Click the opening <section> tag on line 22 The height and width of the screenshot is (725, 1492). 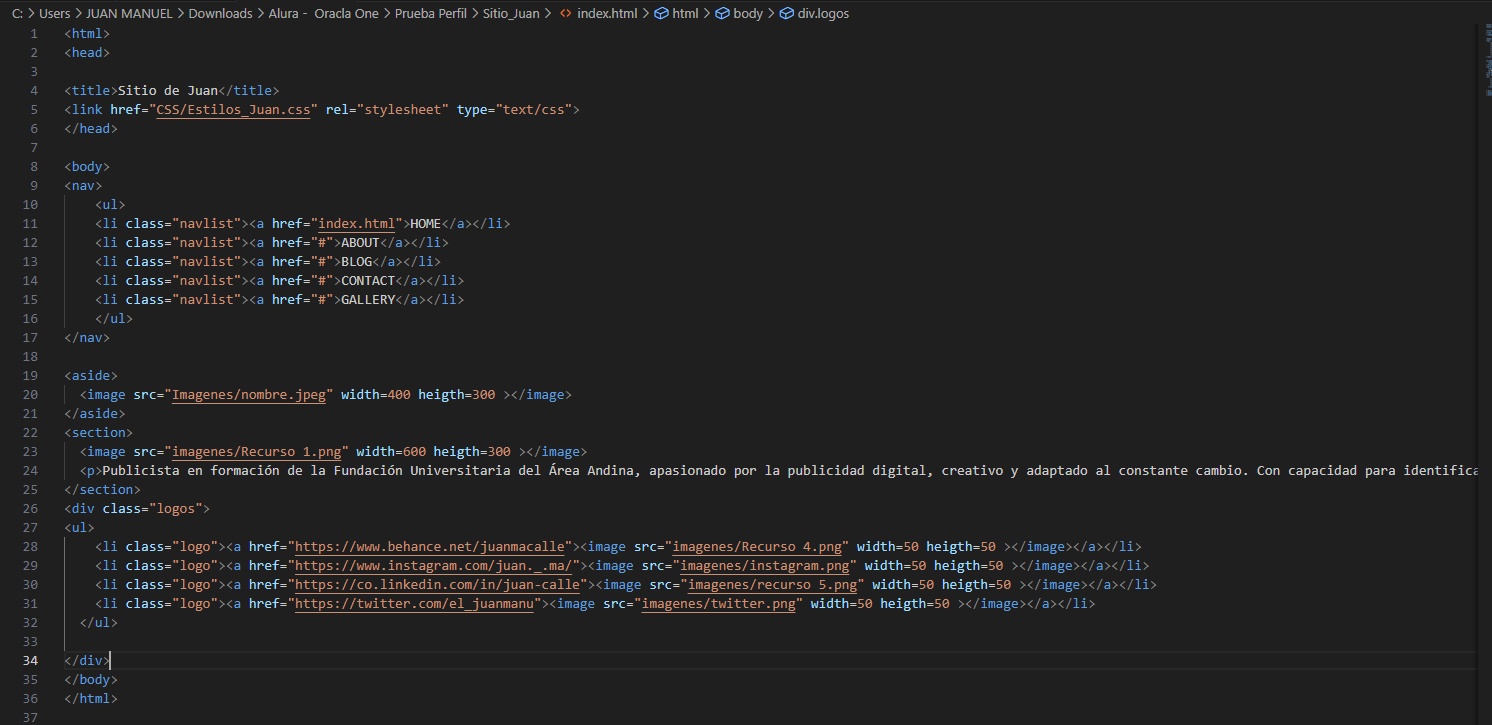(99, 432)
